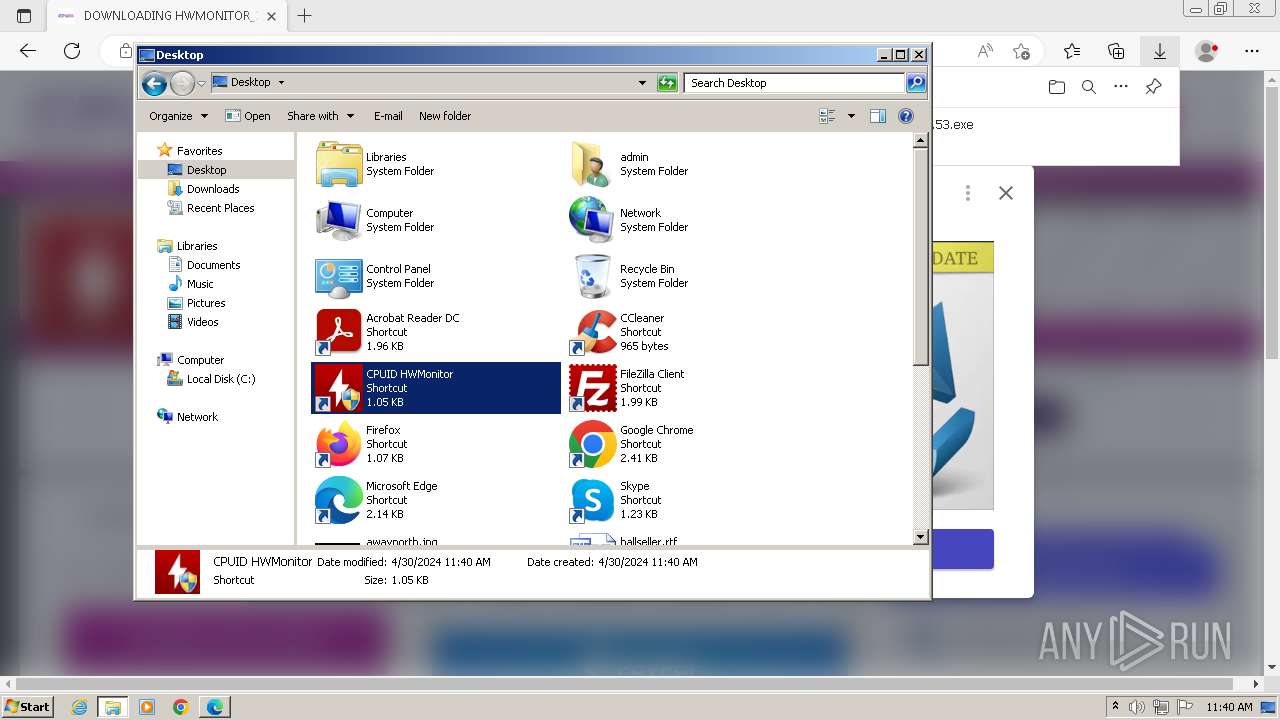This screenshot has height=720, width=1280.
Task: Select the Skype shortcut icon
Action: click(x=592, y=500)
